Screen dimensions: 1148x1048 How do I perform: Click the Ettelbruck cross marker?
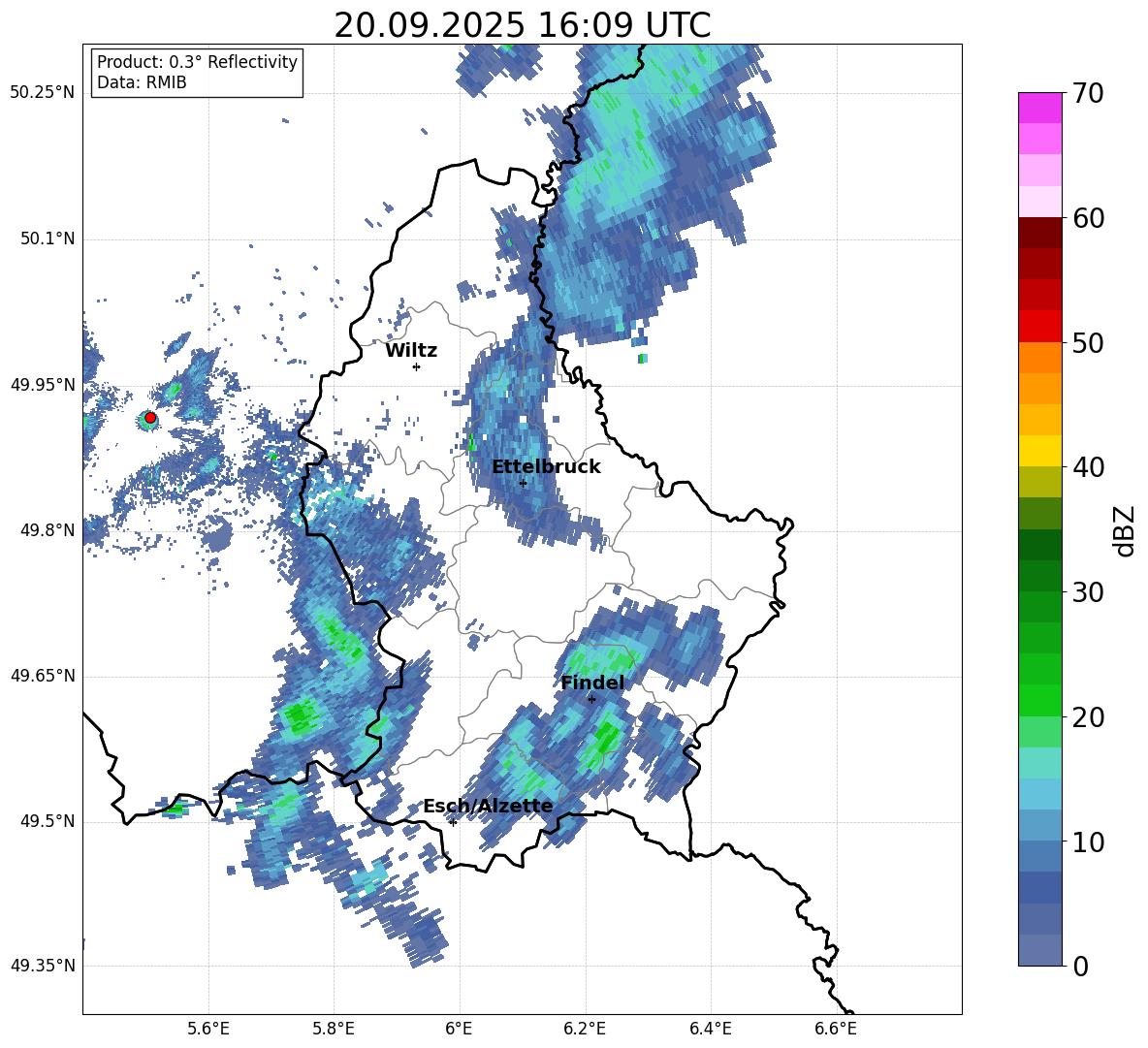pos(523,483)
